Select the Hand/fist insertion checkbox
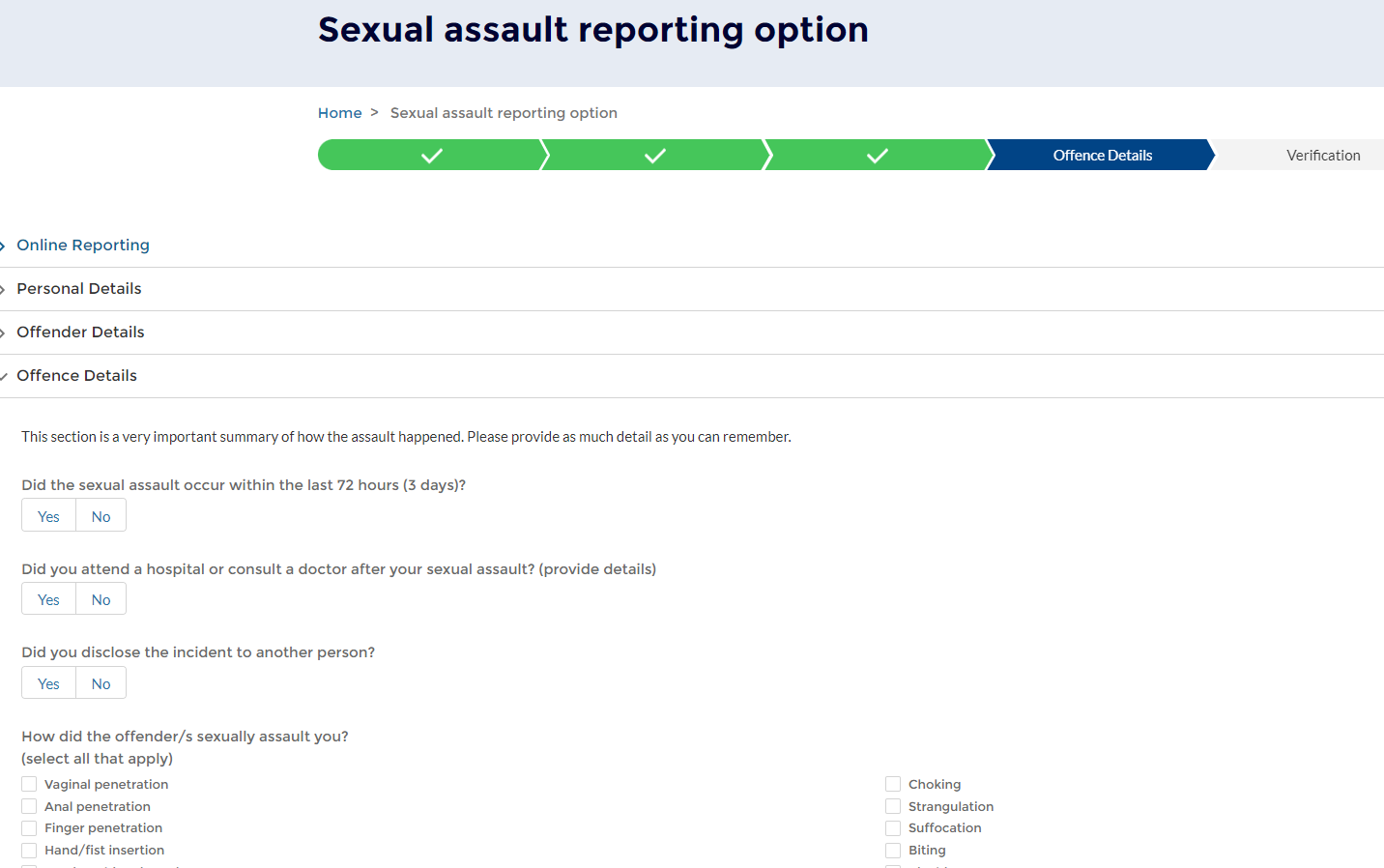 click(x=28, y=850)
